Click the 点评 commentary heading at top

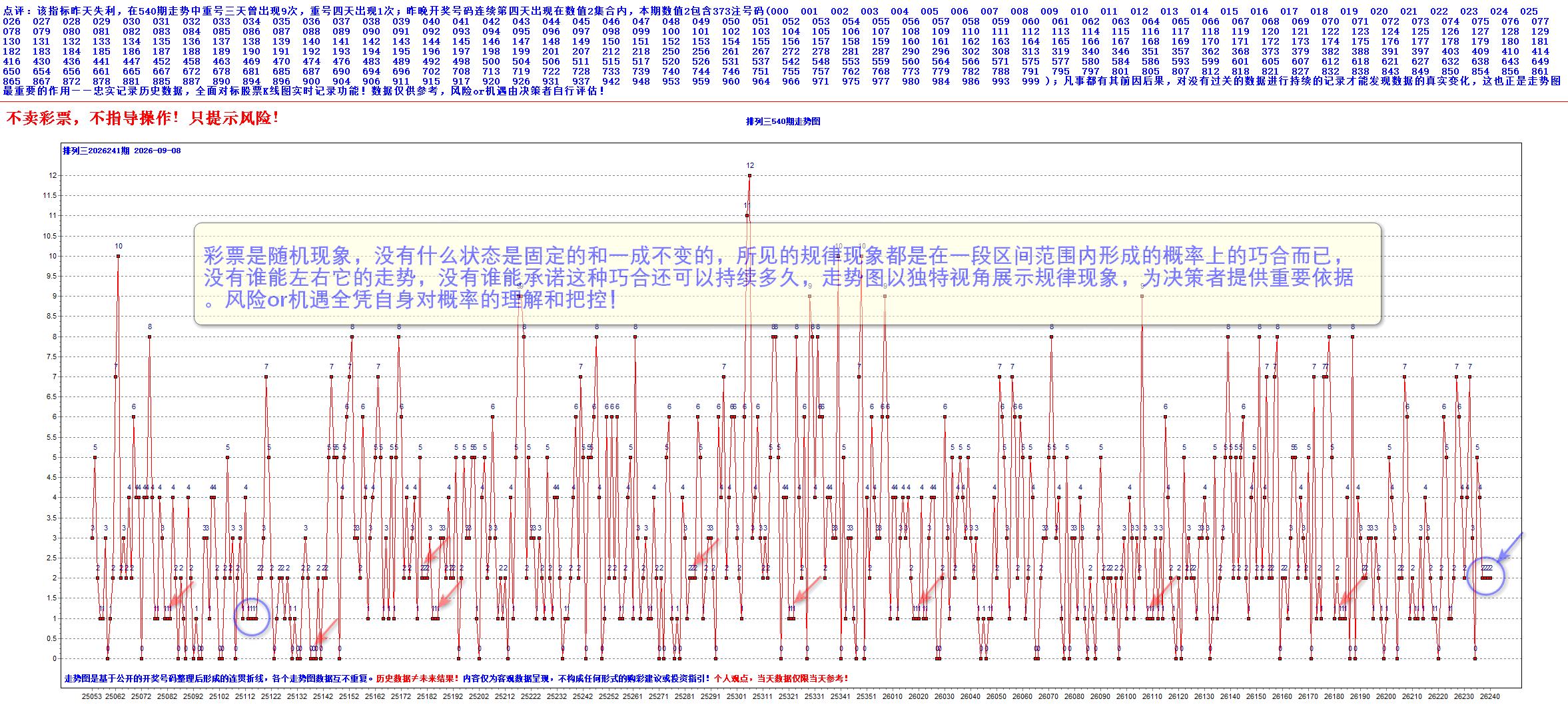[17, 11]
